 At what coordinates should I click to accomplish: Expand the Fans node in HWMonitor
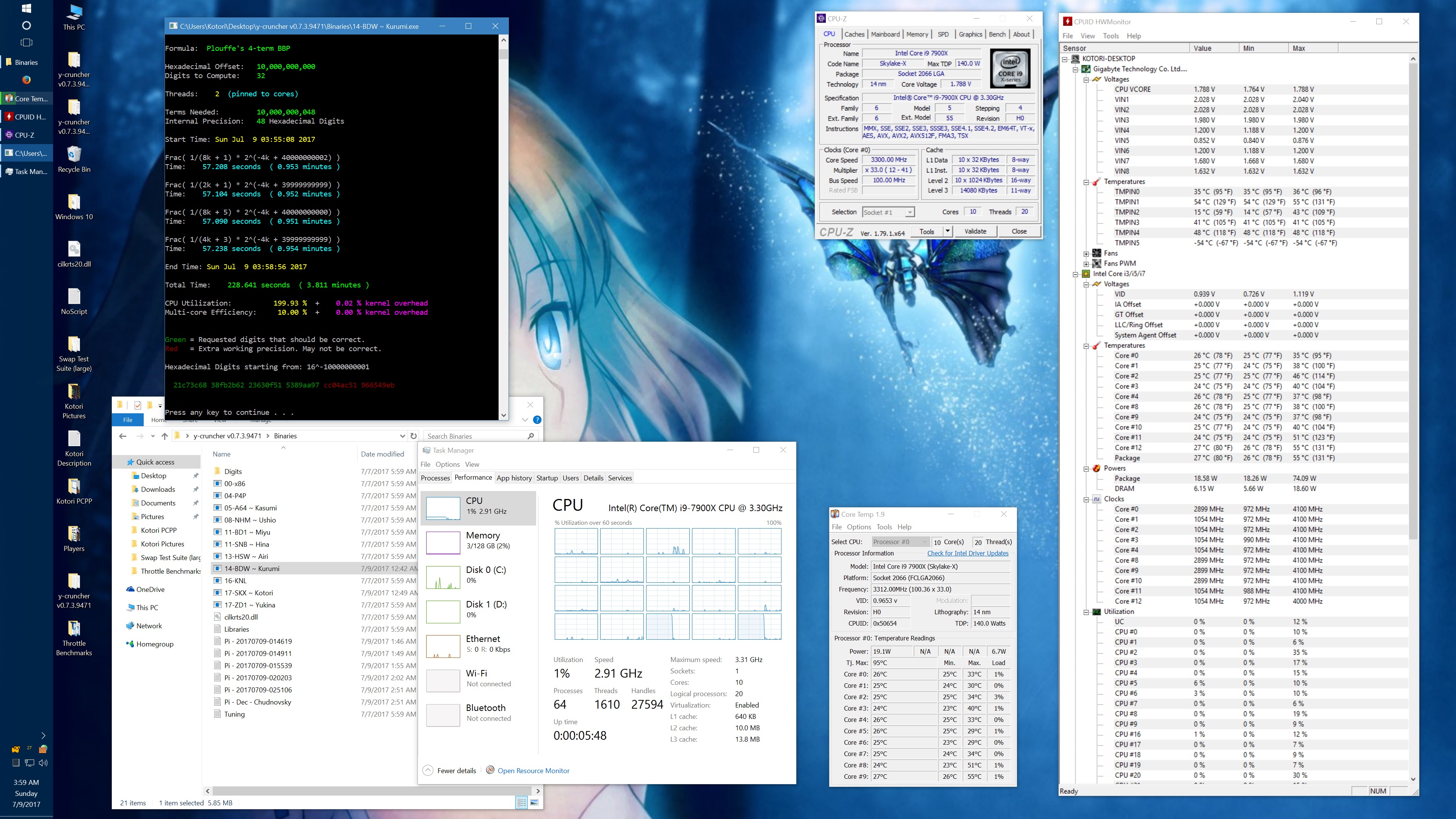[x=1086, y=253]
